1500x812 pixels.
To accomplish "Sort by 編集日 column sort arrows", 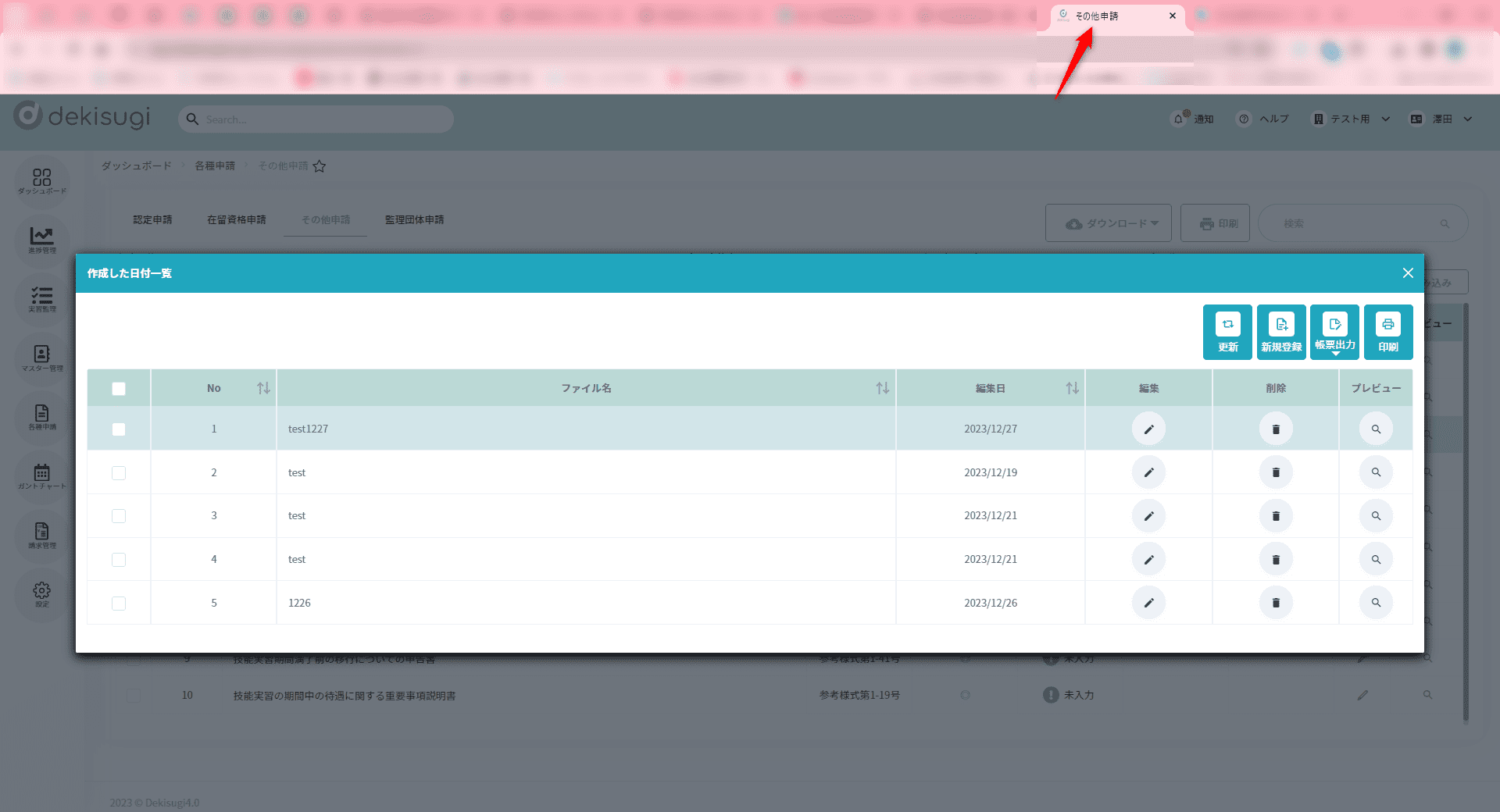I will 1072,388.
